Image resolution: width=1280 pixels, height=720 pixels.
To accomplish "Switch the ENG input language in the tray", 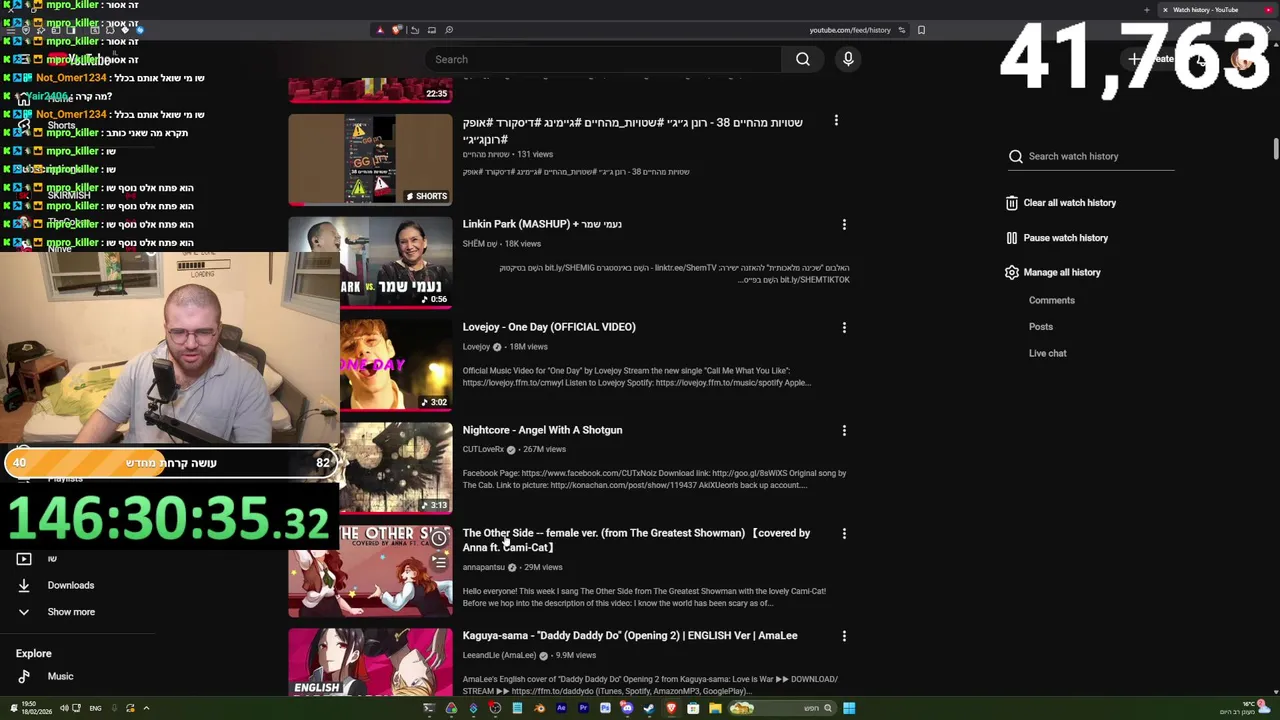I will (x=95, y=708).
